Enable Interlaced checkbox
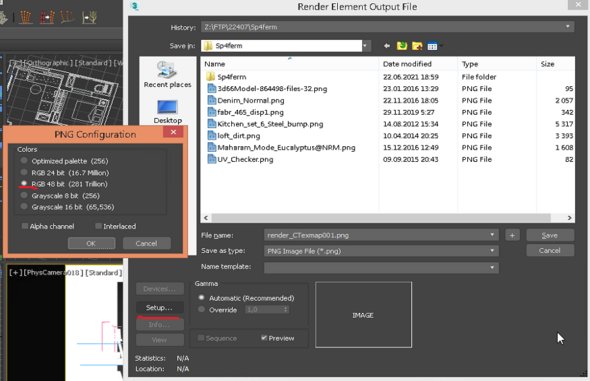This screenshot has height=381, width=590. tap(98, 226)
